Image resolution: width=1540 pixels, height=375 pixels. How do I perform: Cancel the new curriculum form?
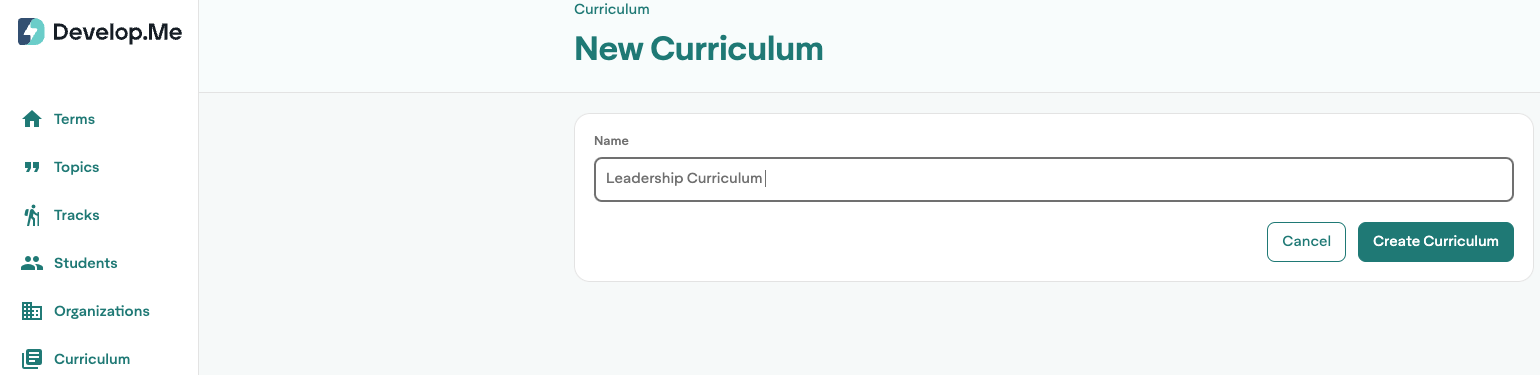click(1306, 241)
